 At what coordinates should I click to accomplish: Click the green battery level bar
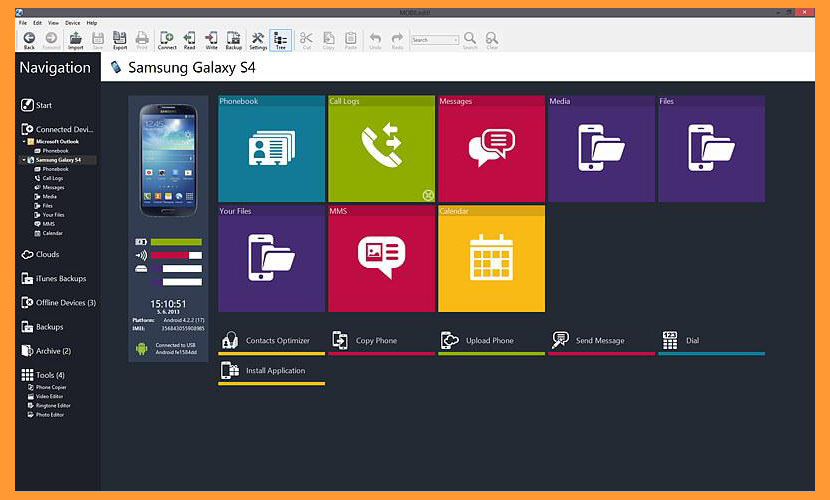tap(176, 242)
